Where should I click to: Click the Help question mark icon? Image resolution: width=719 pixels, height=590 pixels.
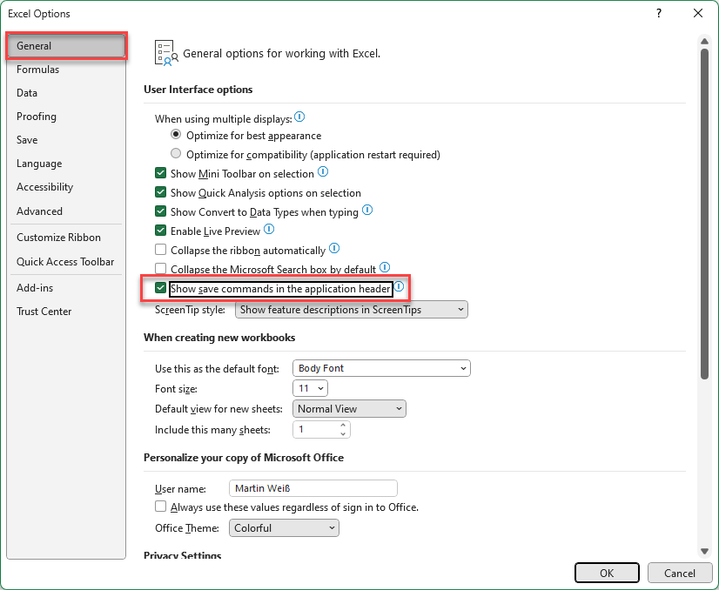[x=658, y=13]
